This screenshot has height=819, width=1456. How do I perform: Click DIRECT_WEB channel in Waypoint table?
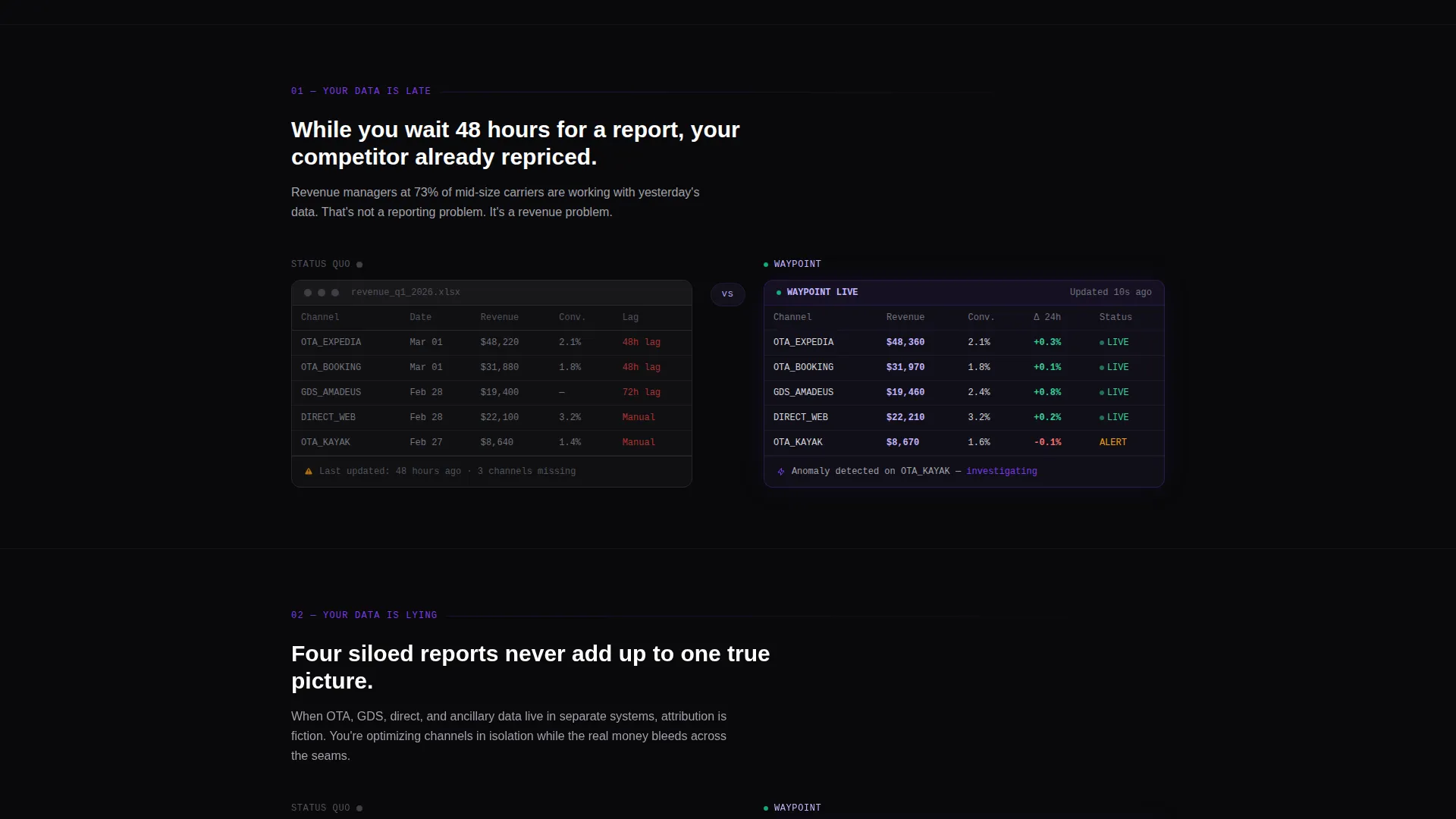pos(801,418)
